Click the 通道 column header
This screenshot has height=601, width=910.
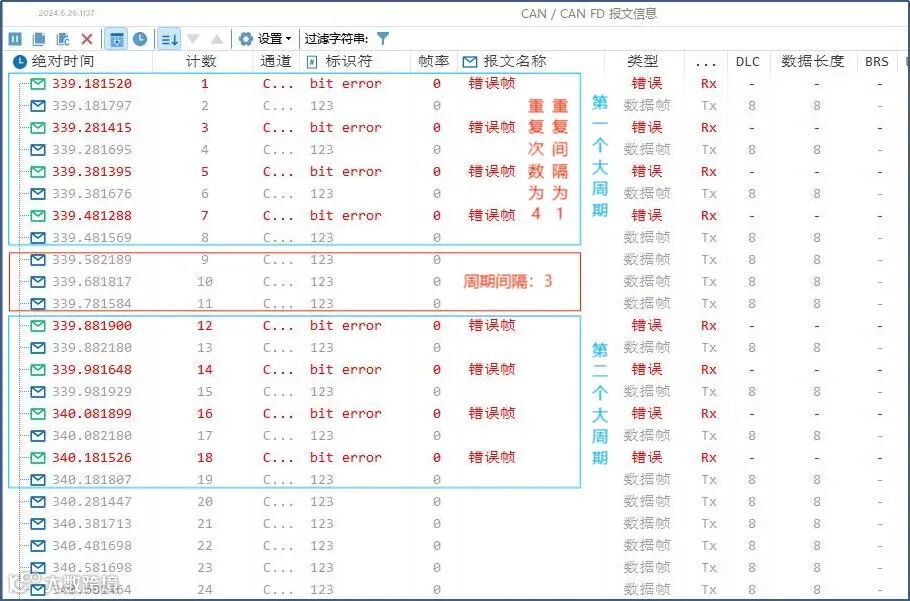click(x=276, y=61)
